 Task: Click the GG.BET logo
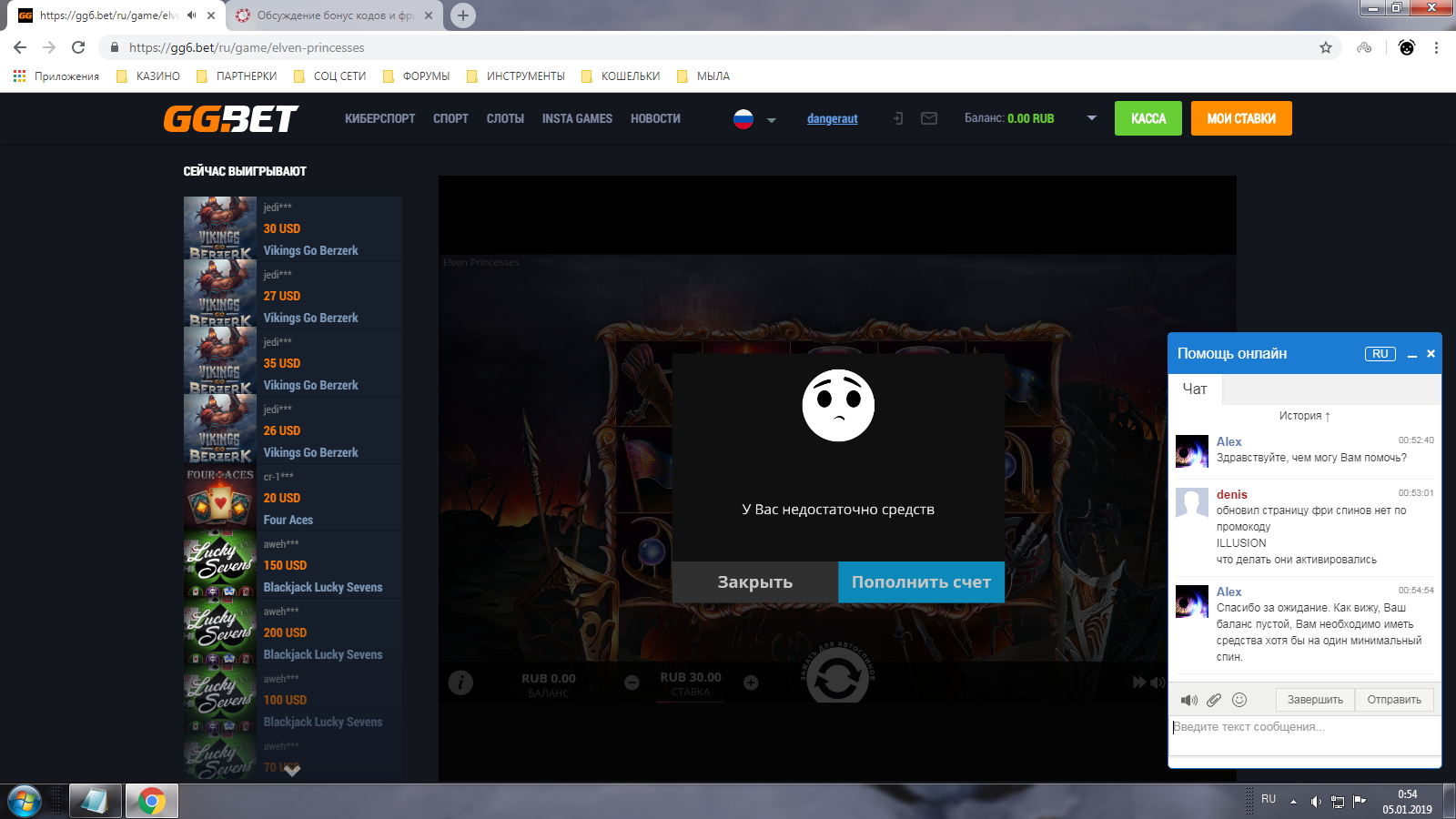[x=231, y=118]
